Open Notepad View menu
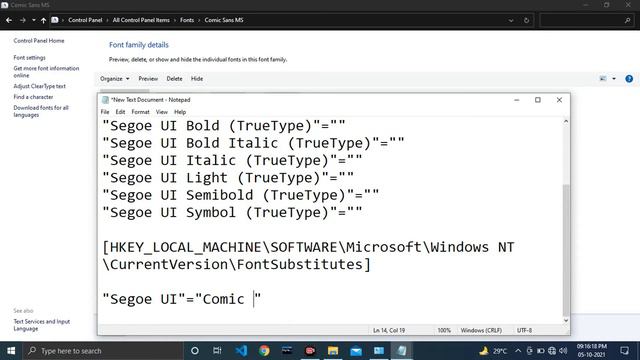 click(x=162, y=112)
